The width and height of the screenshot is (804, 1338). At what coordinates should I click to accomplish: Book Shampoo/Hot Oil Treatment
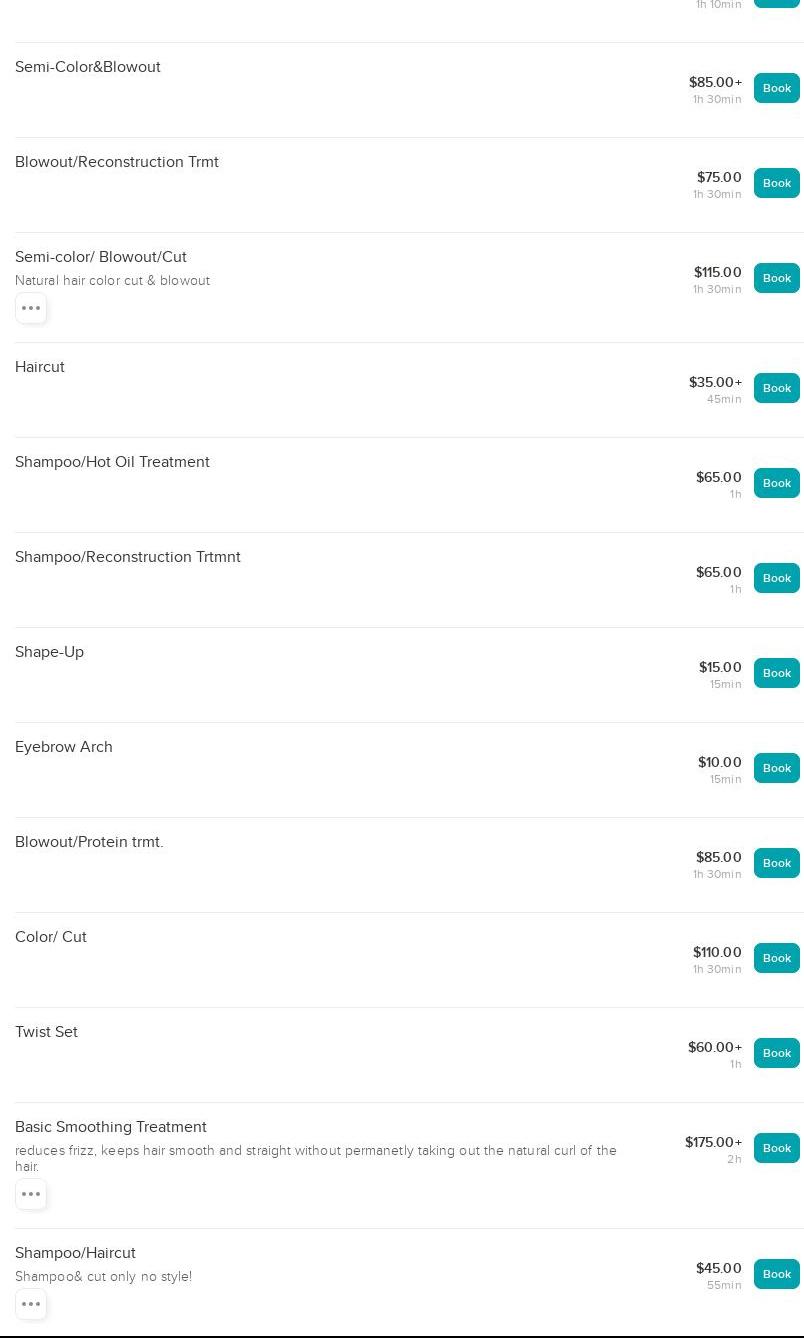(776, 483)
